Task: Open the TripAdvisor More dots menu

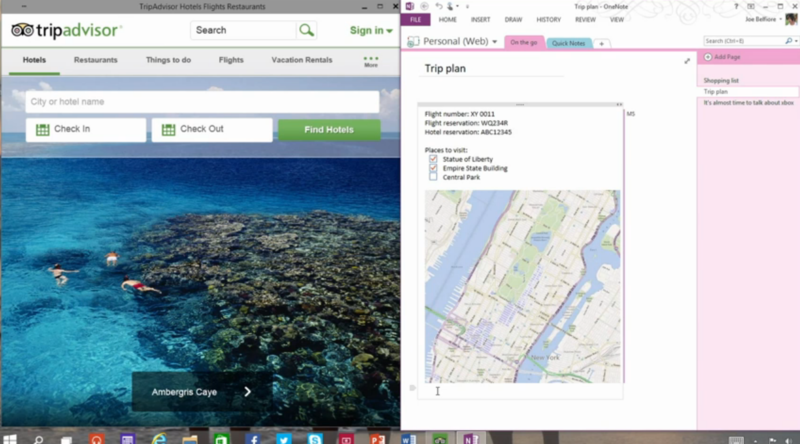Action: coord(371,61)
